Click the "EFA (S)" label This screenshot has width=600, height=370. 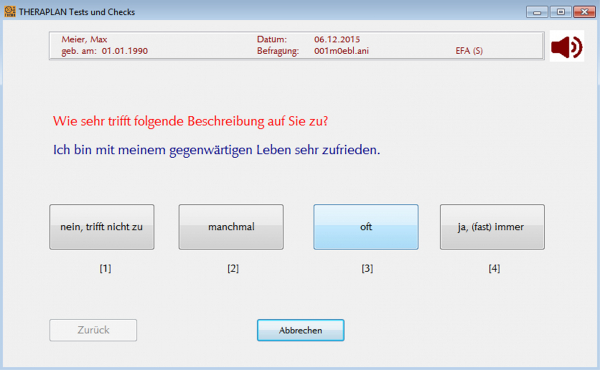click(x=469, y=51)
